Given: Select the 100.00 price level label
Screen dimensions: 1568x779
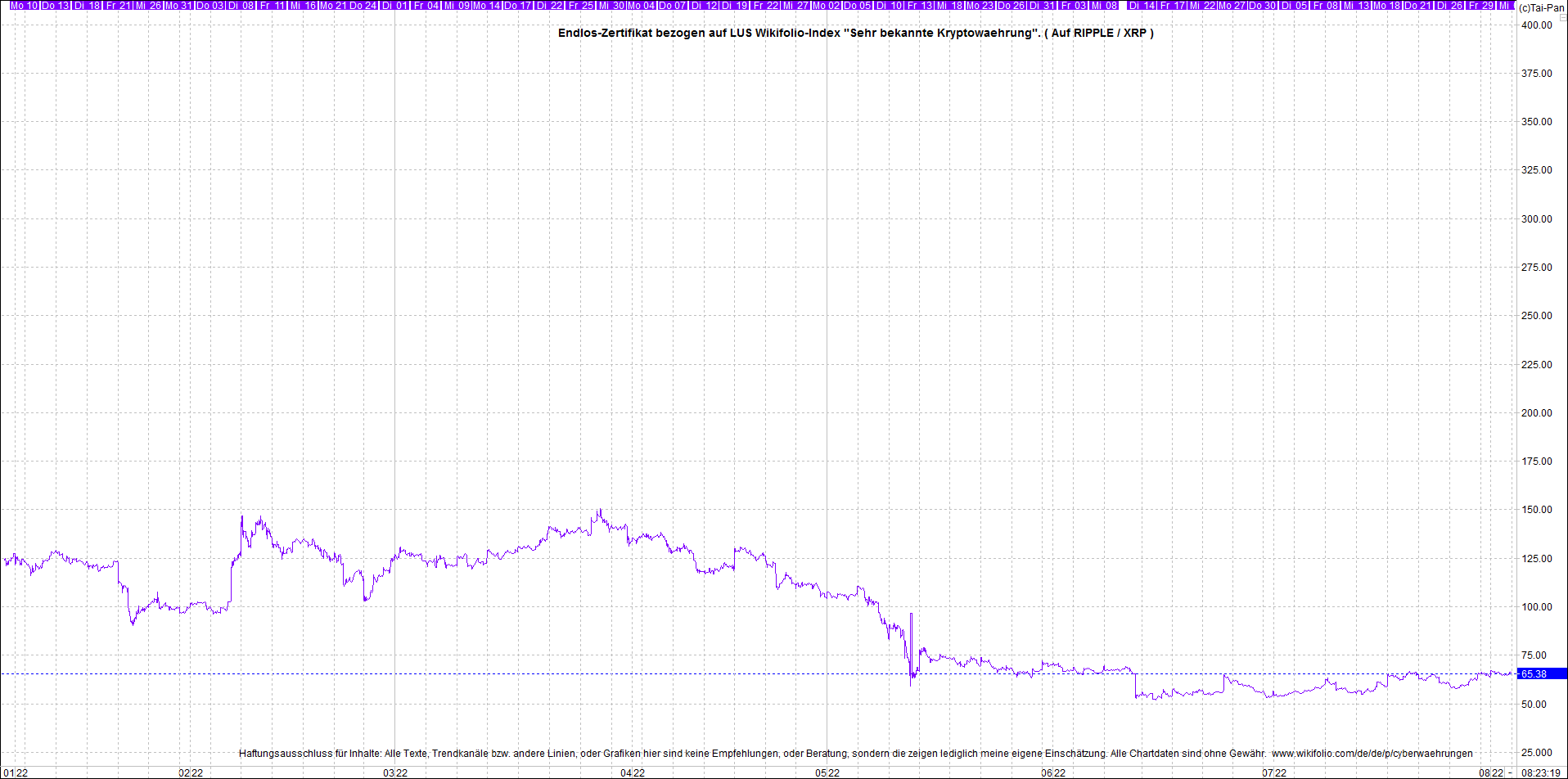Looking at the screenshot, I should click(1536, 607).
